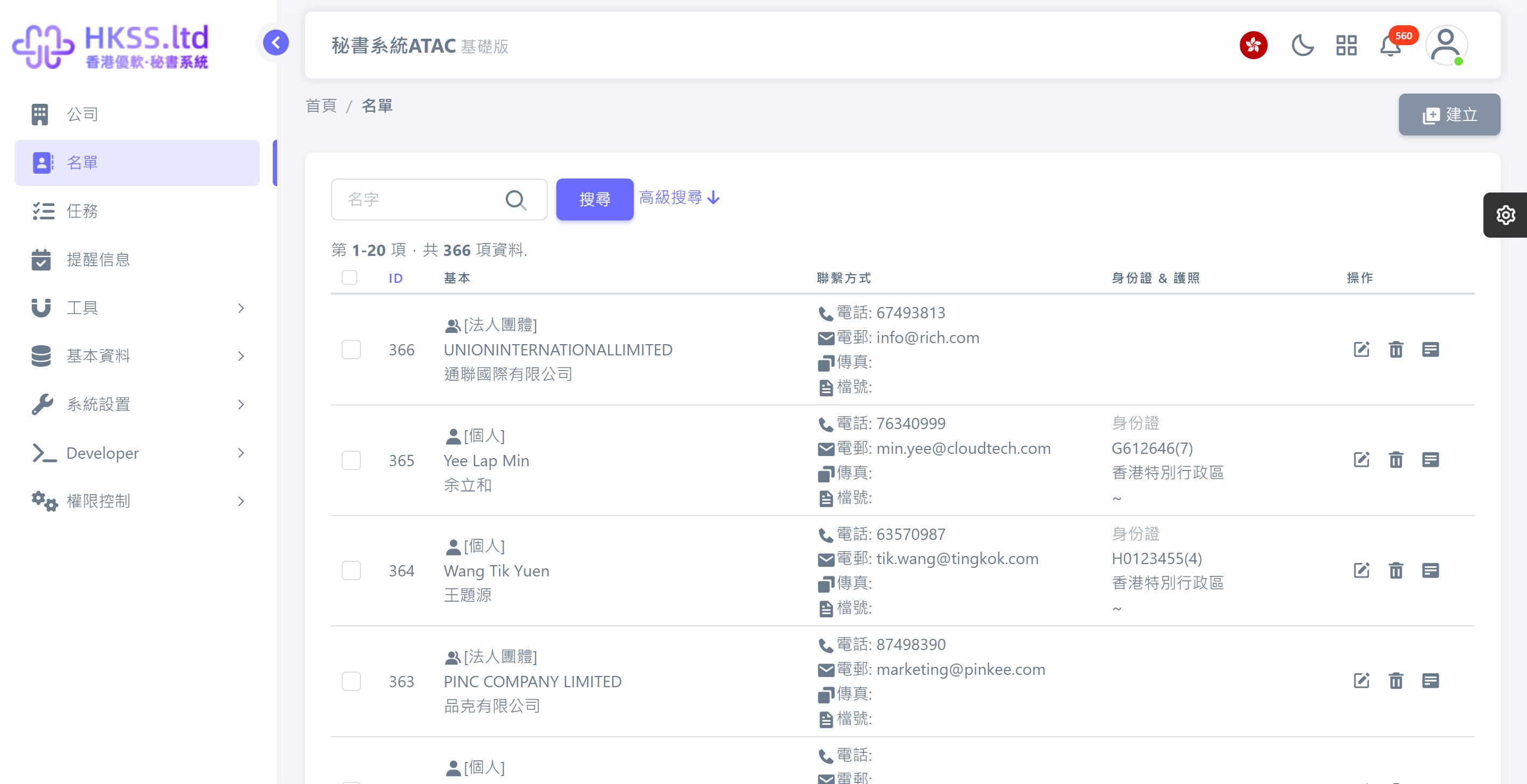Click email tik.wang@tingkok.com
This screenshot has height=784, width=1527.
[957, 559]
